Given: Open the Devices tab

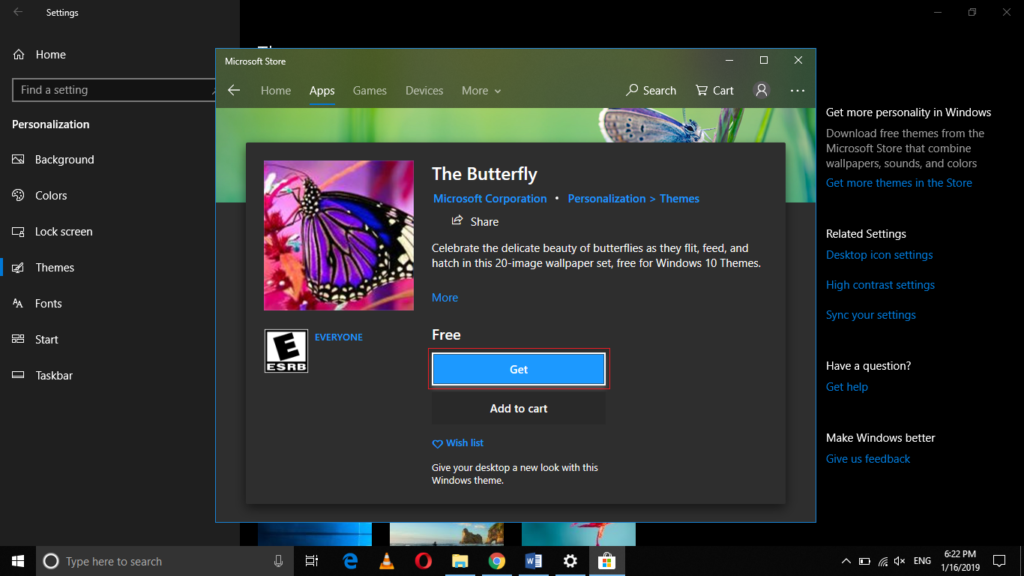Looking at the screenshot, I should [x=424, y=90].
